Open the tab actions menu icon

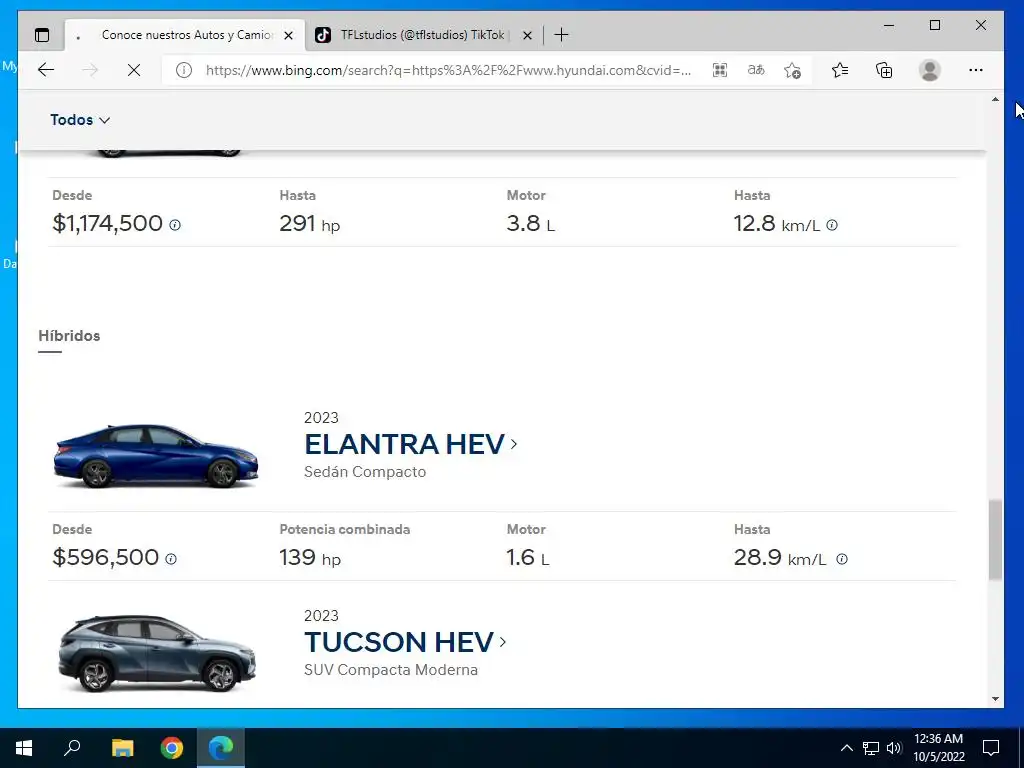(x=42, y=35)
